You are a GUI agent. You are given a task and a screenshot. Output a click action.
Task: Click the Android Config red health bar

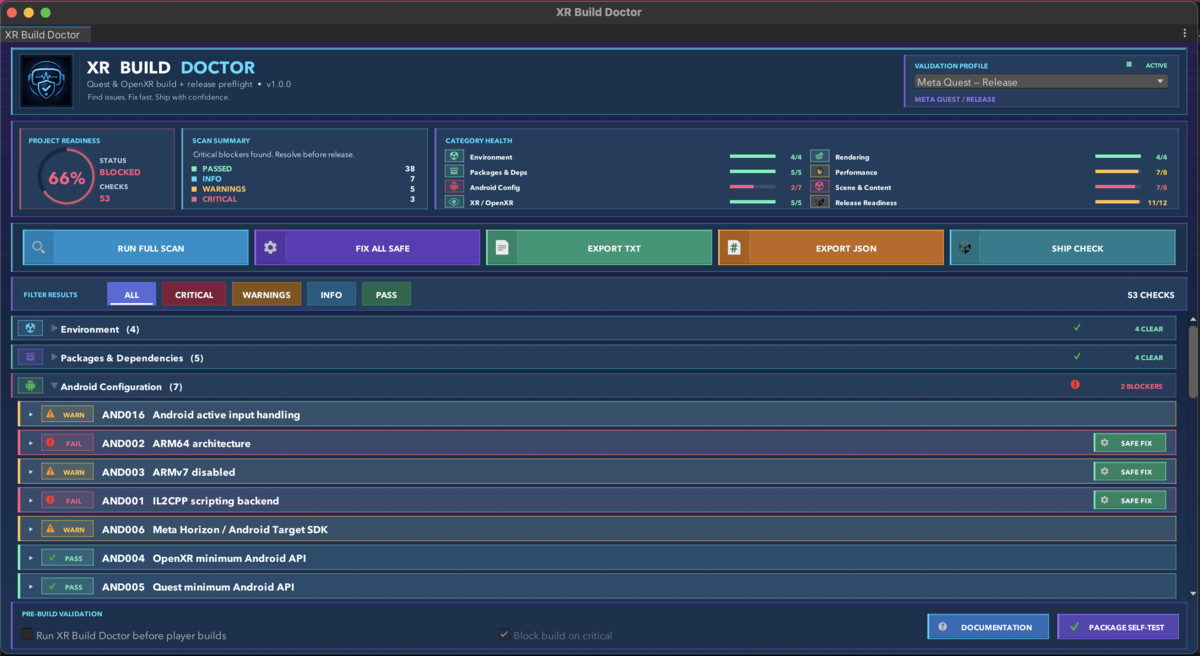[753, 187]
